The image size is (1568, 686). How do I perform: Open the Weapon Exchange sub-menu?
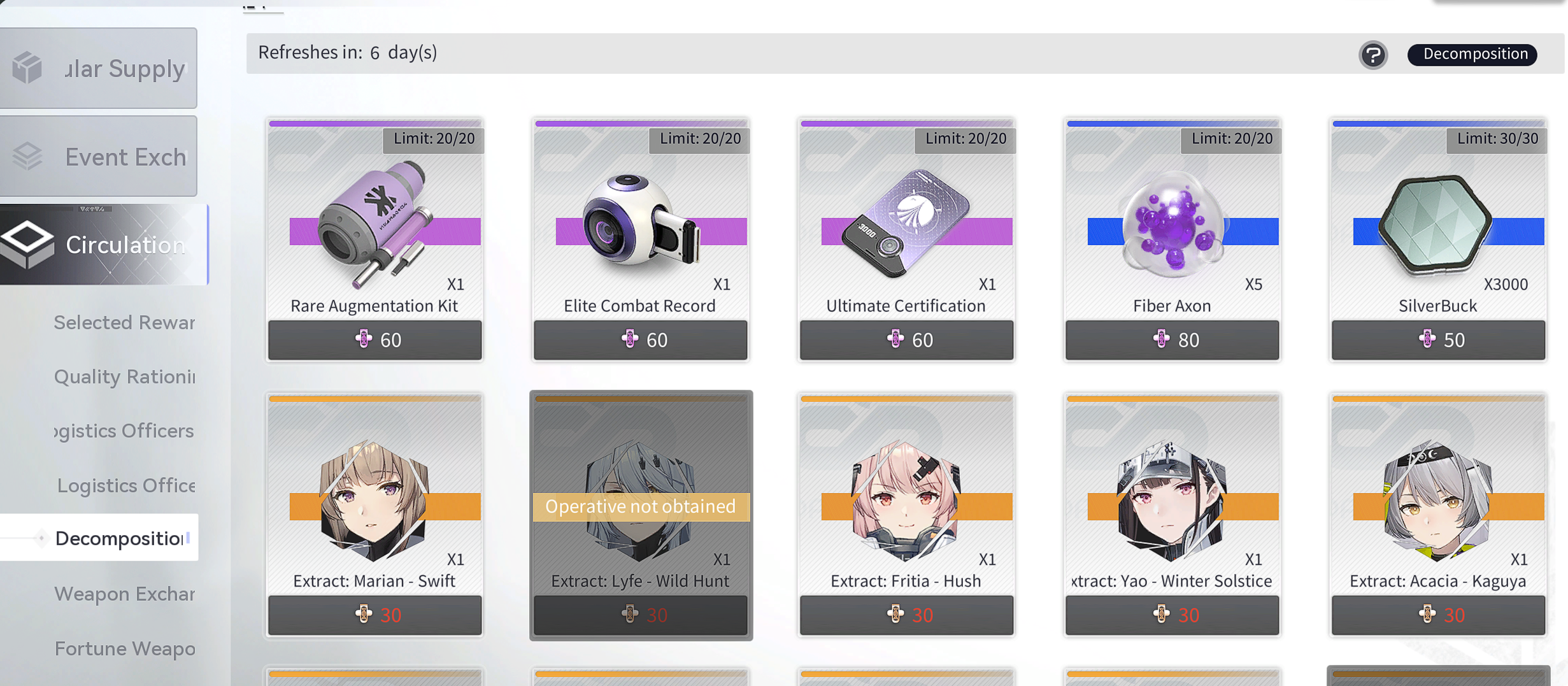coord(124,594)
